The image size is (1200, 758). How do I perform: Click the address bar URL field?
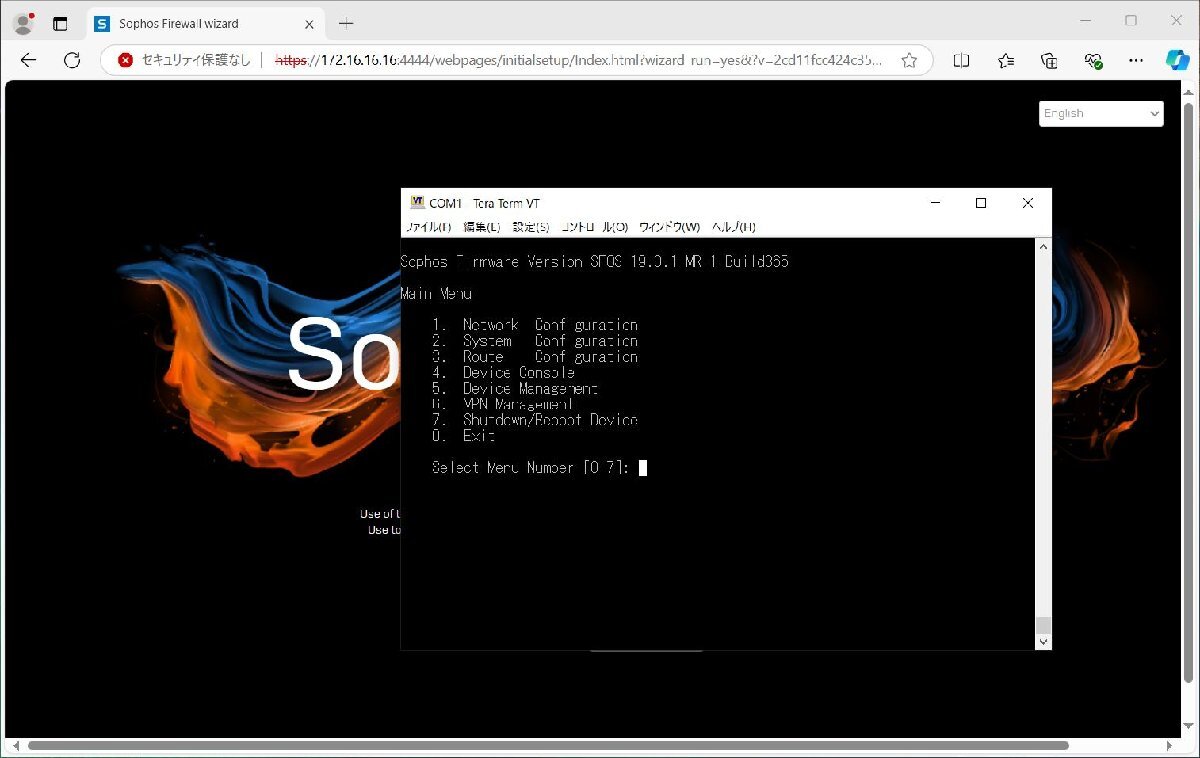(580, 60)
